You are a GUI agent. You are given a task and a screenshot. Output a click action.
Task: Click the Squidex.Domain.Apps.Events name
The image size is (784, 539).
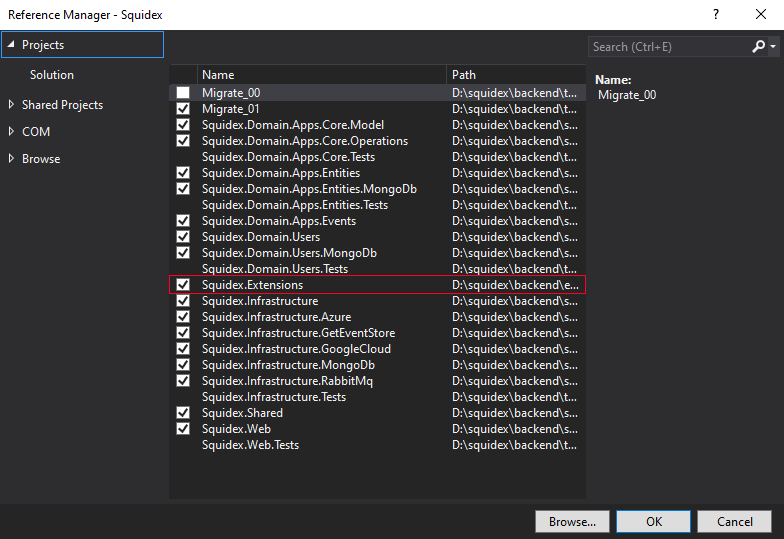click(x=279, y=220)
